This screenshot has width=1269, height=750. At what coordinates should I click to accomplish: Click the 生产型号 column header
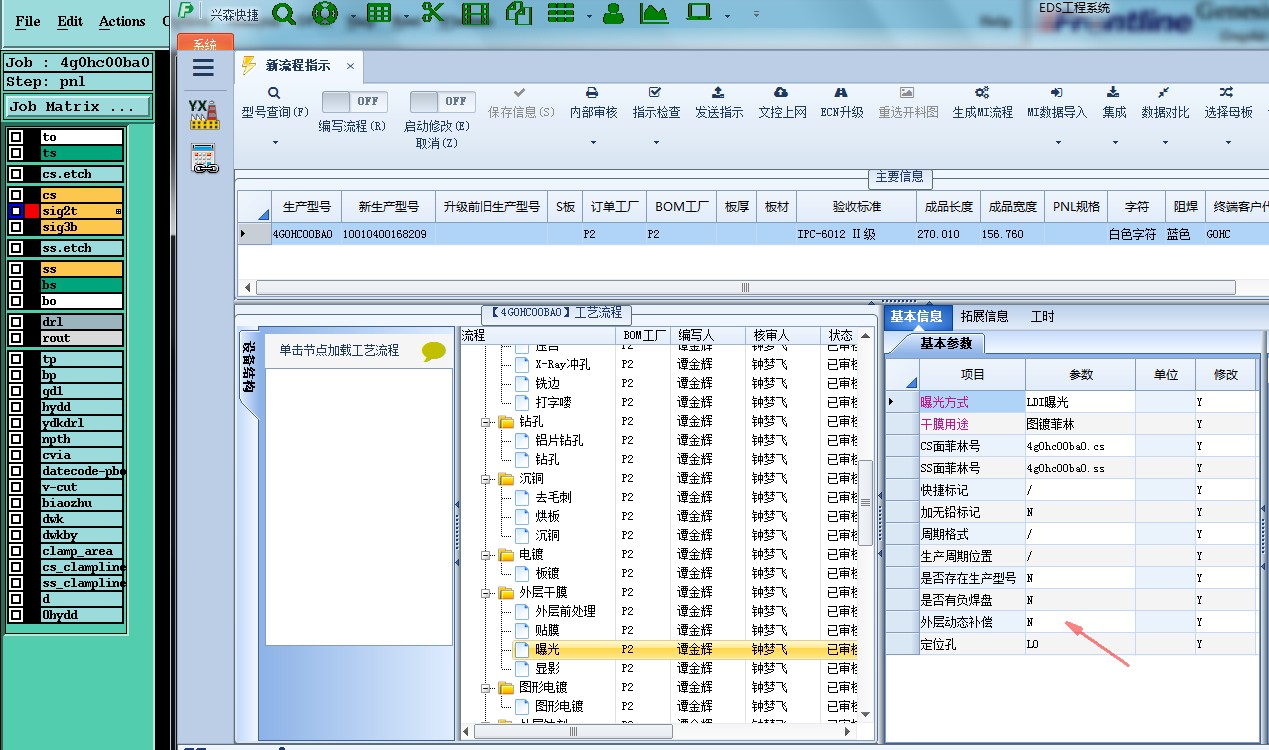tap(306, 207)
